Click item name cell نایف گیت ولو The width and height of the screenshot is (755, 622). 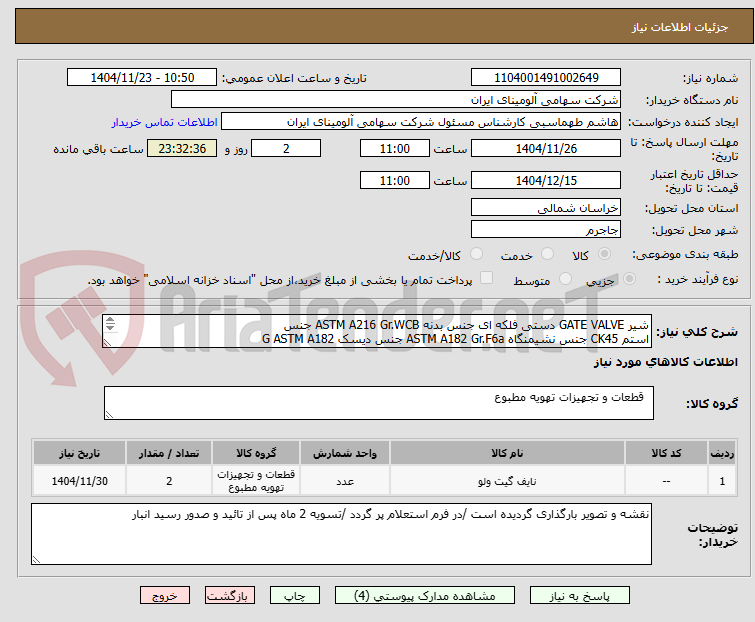coord(508,481)
